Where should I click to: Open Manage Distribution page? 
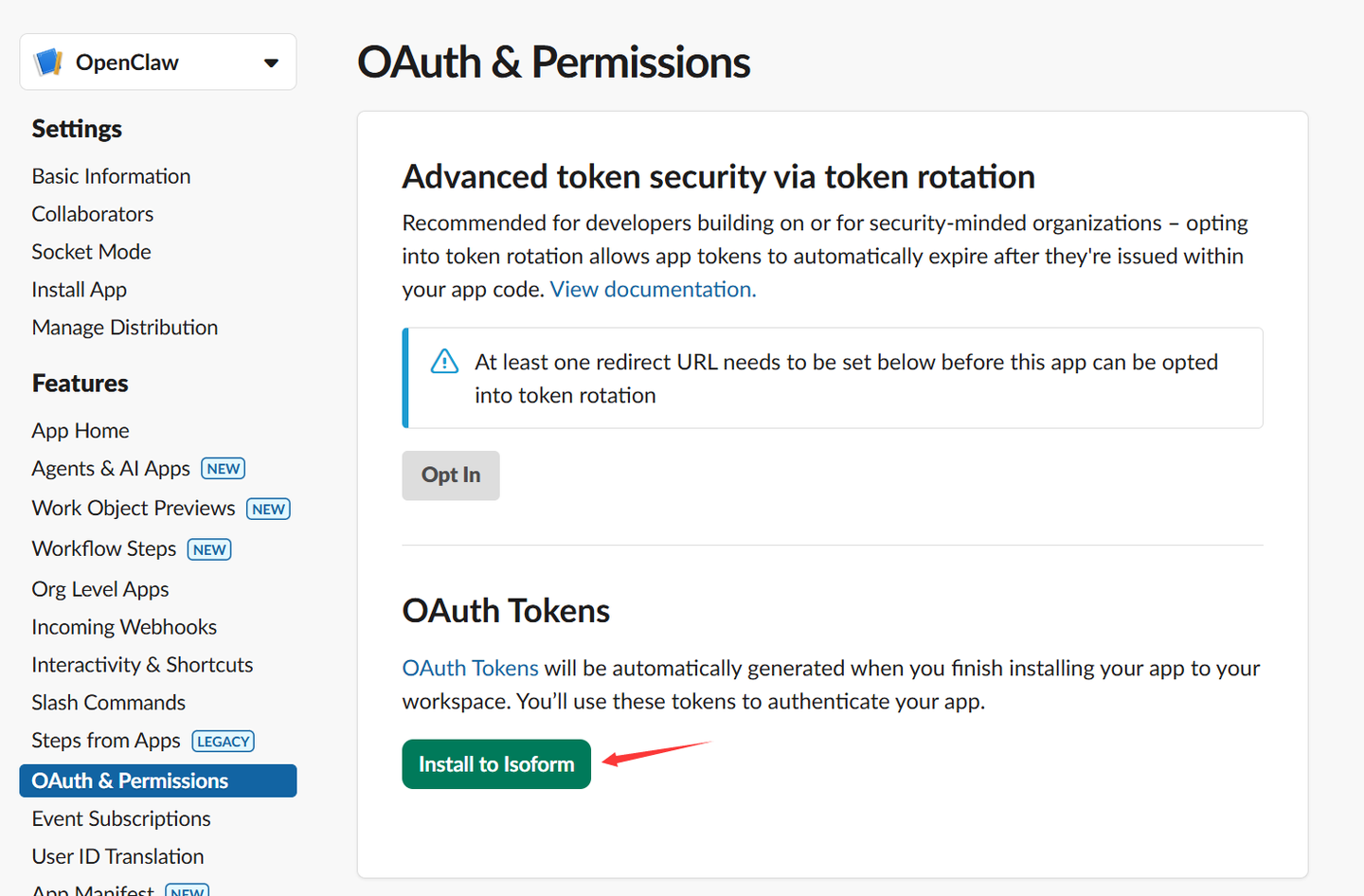125,328
